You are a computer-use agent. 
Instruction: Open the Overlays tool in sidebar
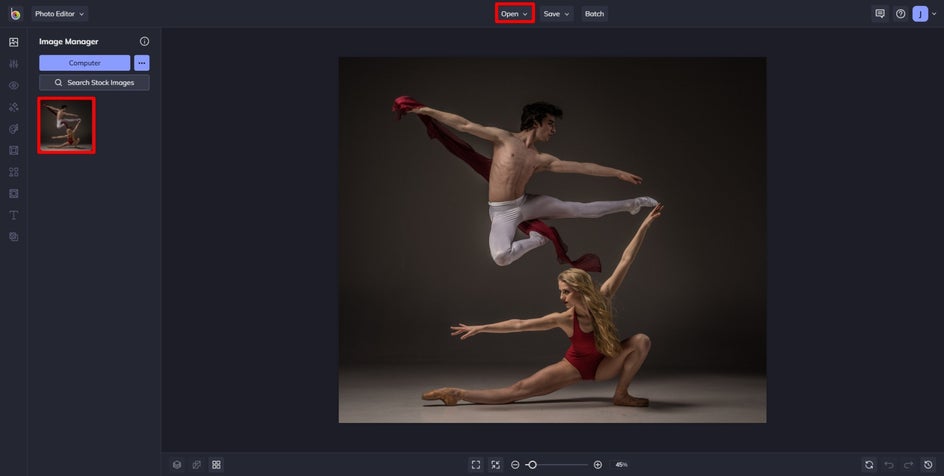tap(14, 194)
